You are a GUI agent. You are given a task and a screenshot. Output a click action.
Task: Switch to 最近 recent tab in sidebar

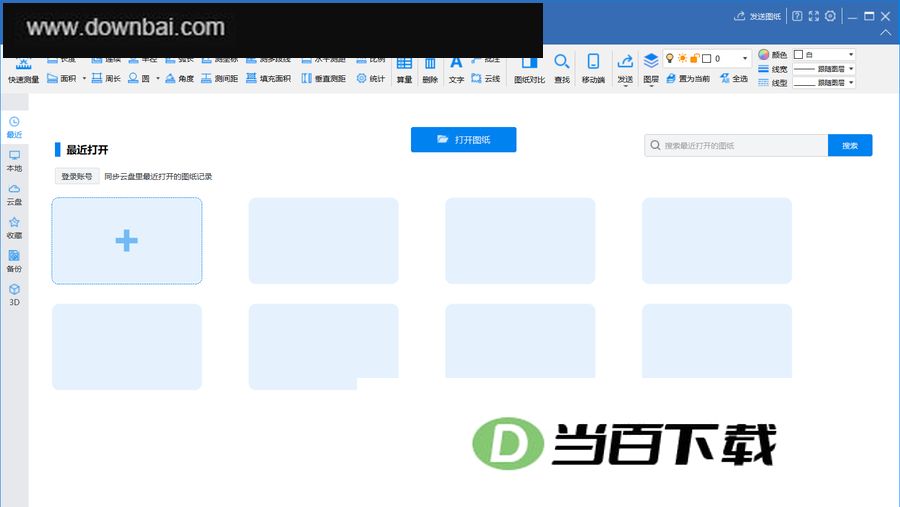[14, 127]
